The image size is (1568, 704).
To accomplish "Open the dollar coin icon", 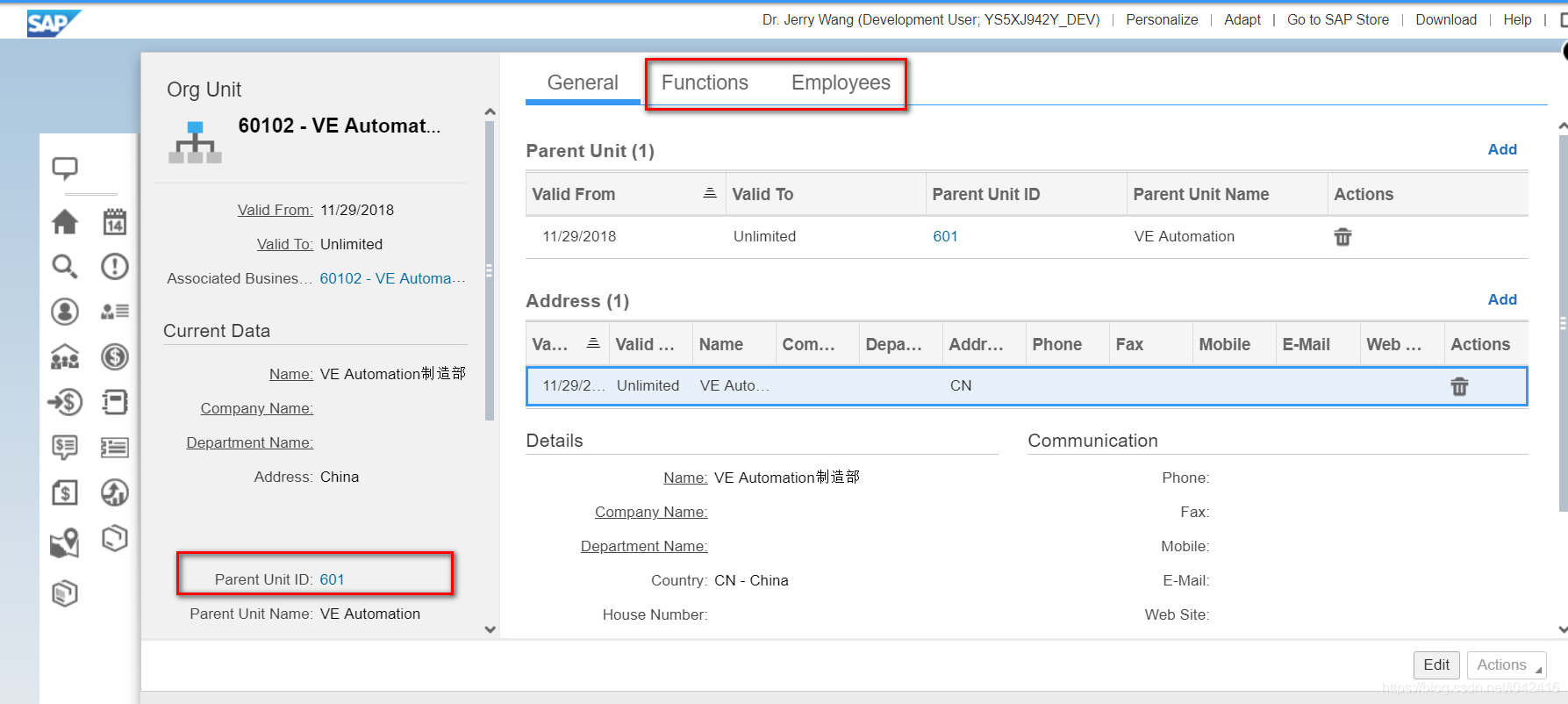I will click(115, 356).
